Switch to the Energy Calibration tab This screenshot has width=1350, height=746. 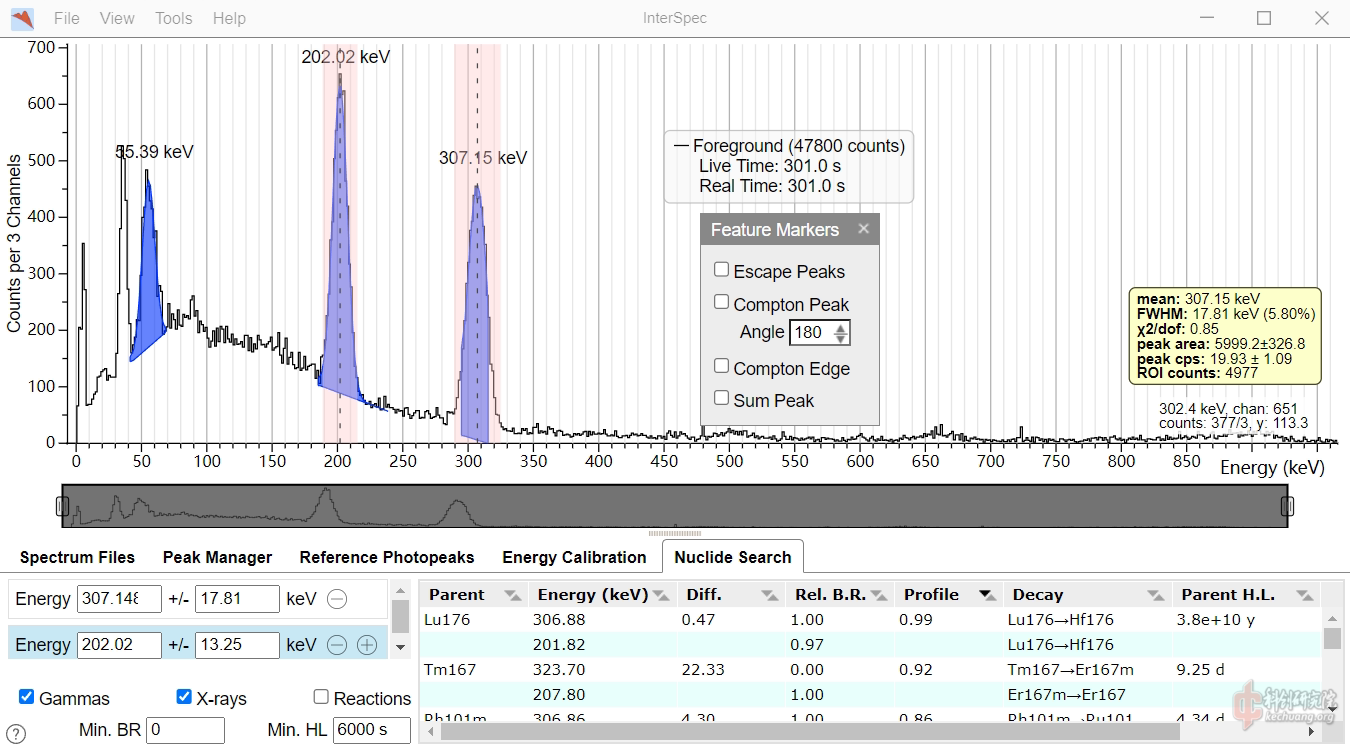574,557
